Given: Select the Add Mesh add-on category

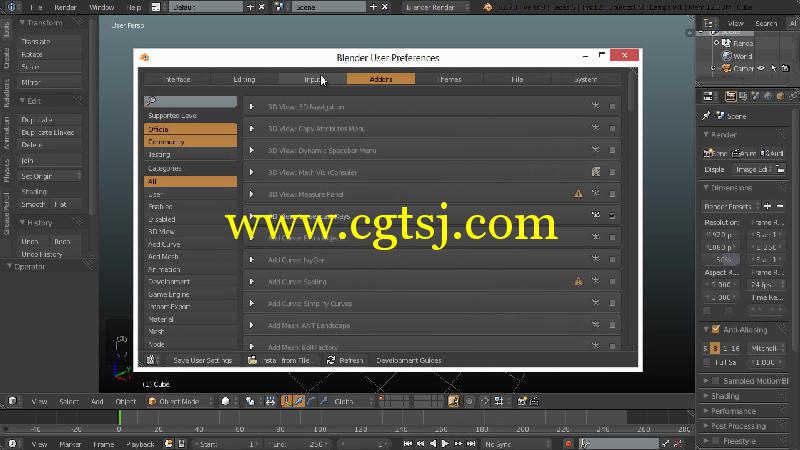Looking at the screenshot, I should pos(190,257).
